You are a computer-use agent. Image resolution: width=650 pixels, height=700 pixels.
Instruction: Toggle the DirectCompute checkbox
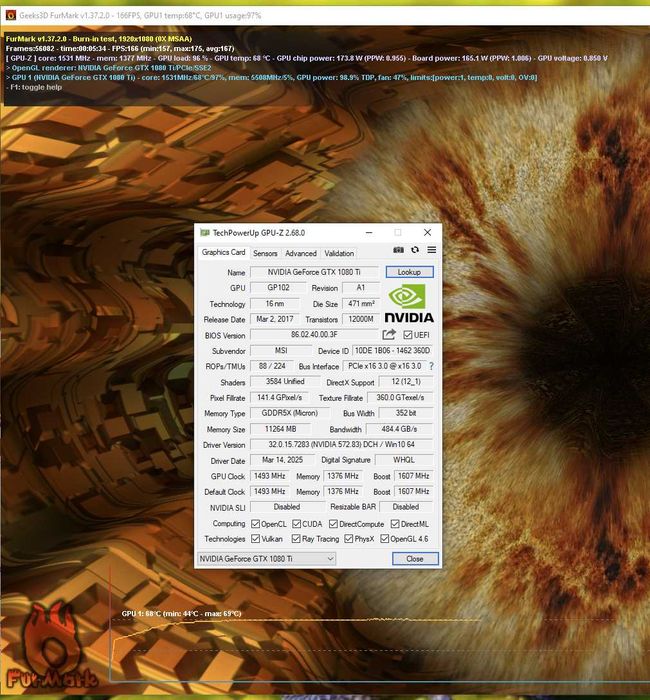point(333,524)
